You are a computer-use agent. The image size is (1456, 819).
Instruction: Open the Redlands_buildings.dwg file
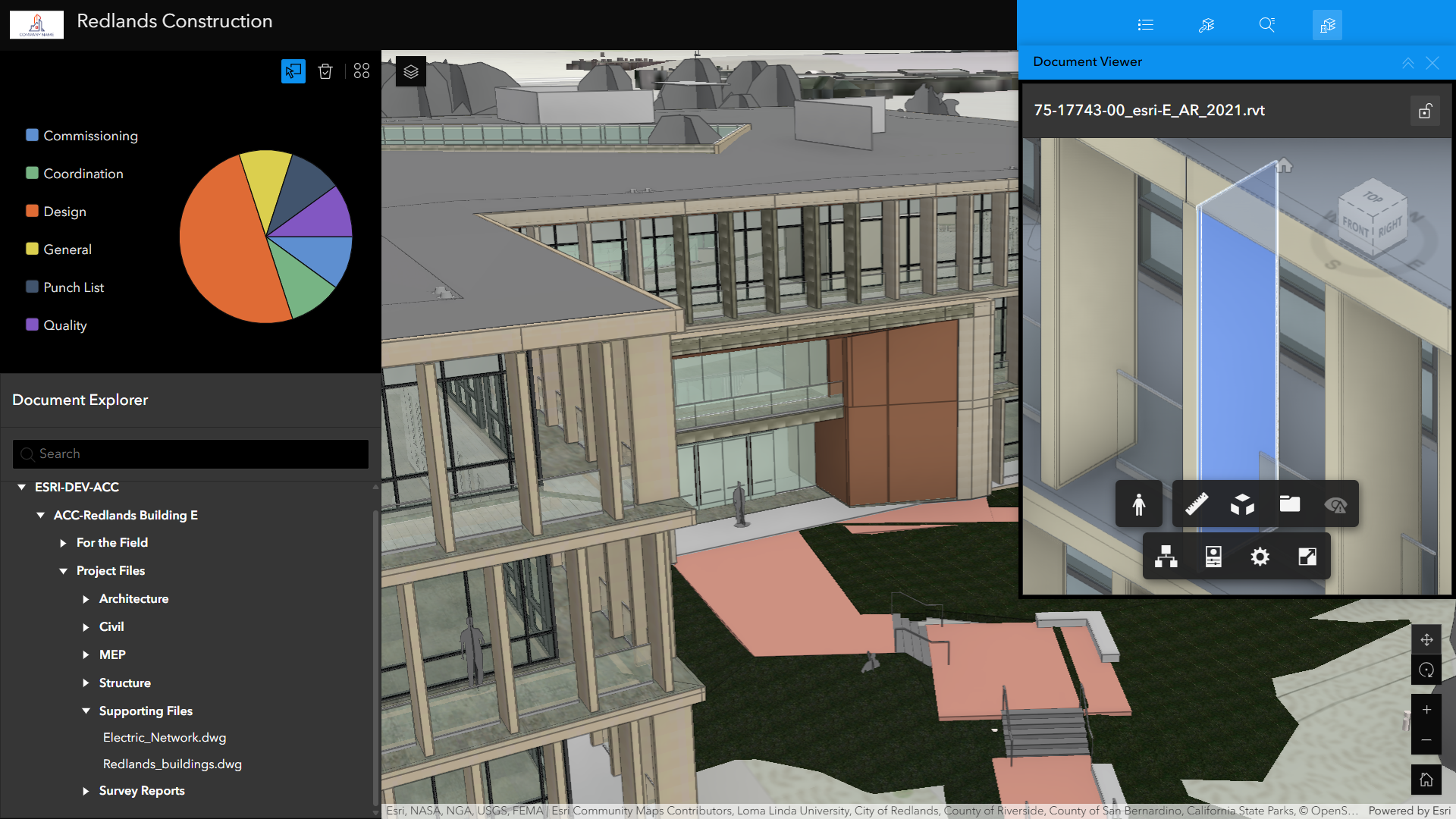coord(172,764)
